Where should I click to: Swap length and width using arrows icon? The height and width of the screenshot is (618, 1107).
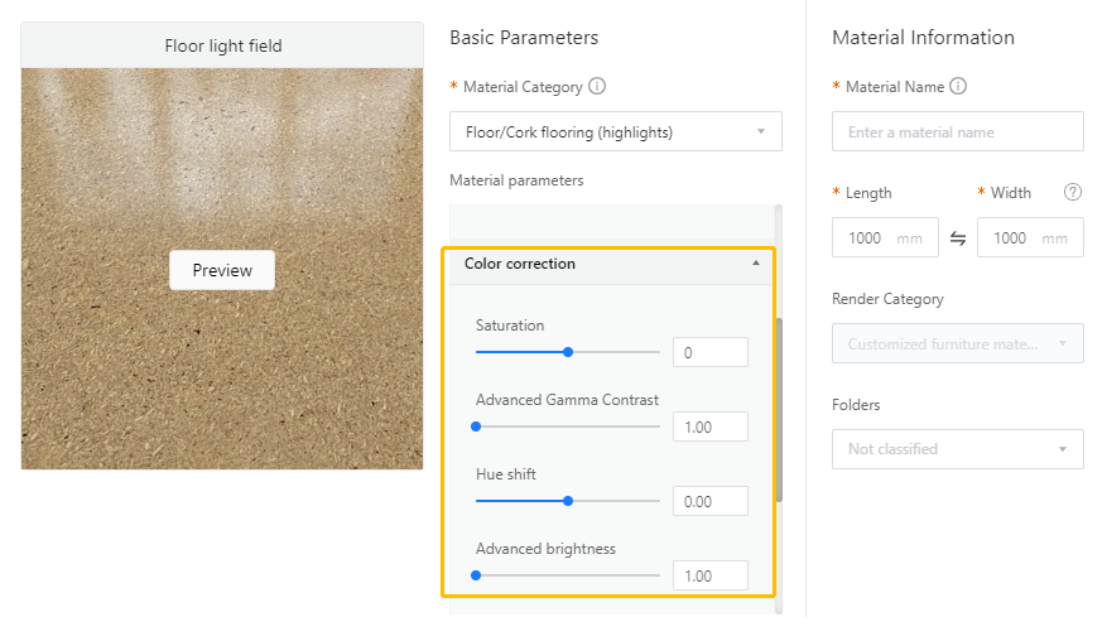(x=958, y=238)
